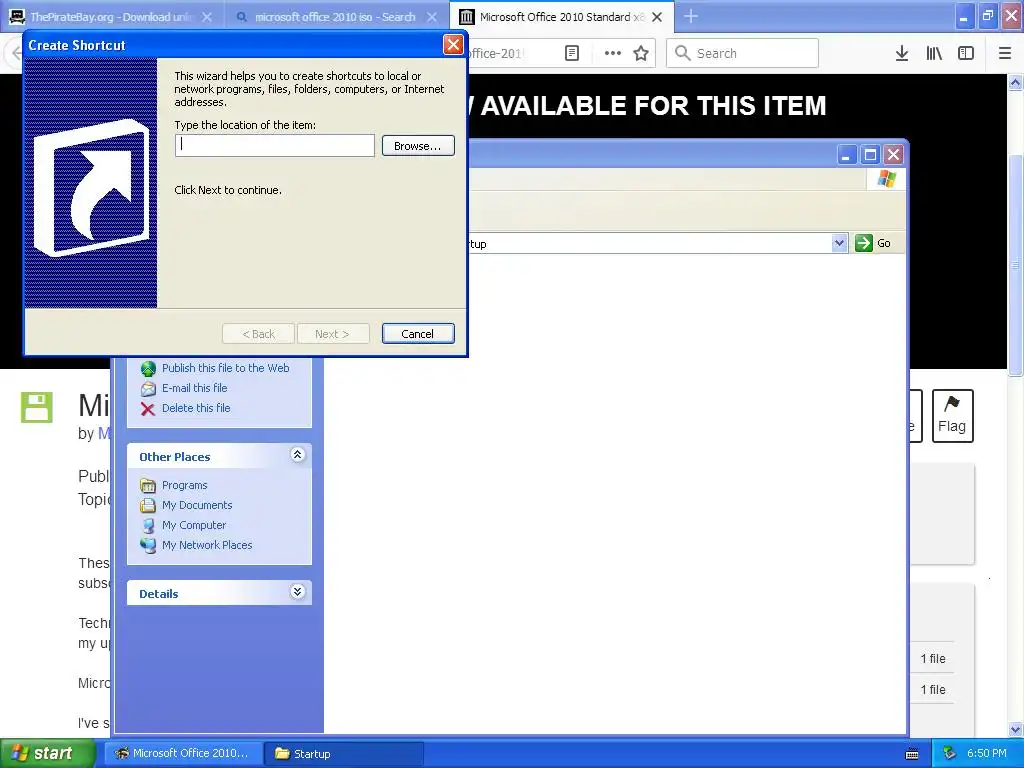Open the Firefox hamburger menu

(1005, 53)
